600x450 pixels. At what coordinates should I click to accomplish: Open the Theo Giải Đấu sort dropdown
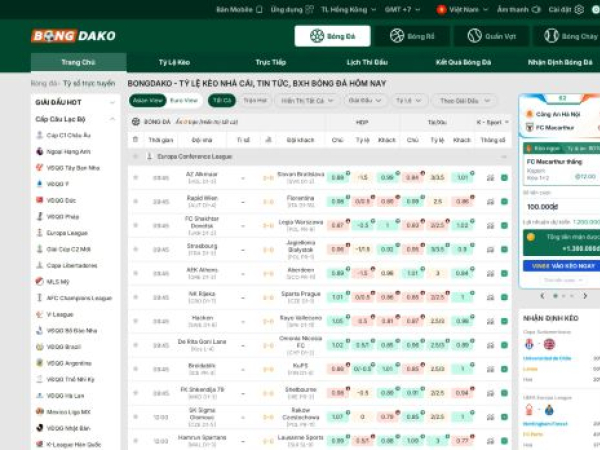point(462,101)
